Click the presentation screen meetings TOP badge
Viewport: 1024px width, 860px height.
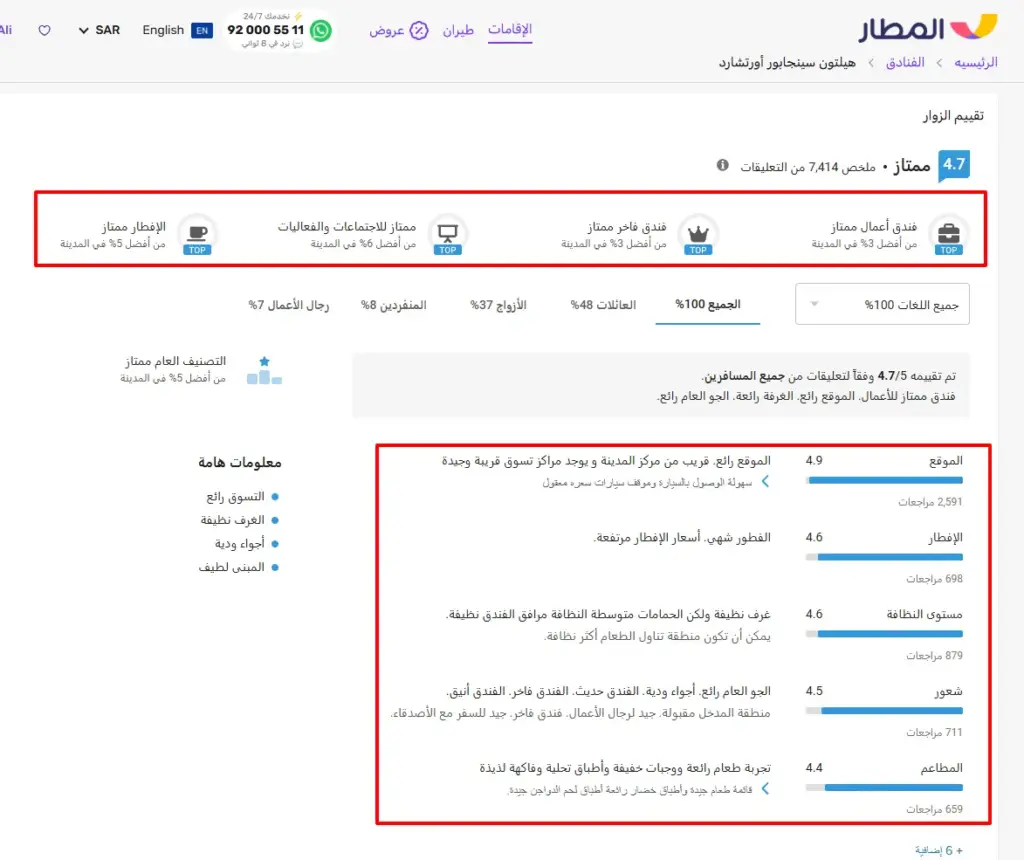(x=447, y=234)
